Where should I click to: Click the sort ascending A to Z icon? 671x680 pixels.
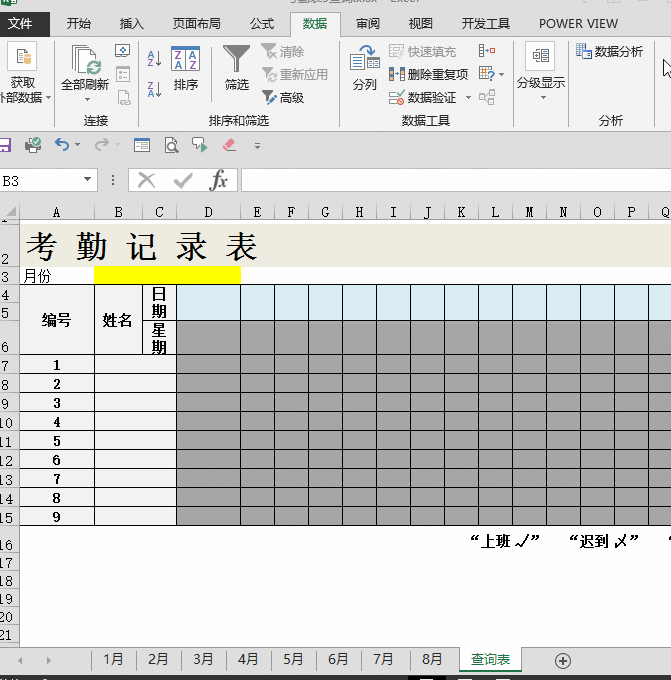(x=154, y=59)
